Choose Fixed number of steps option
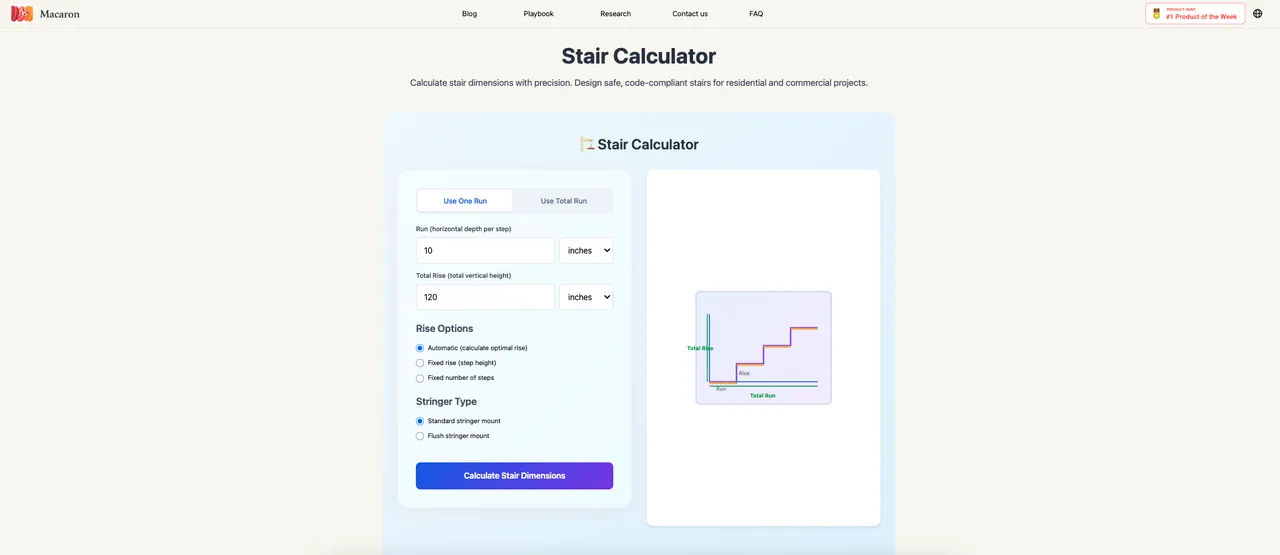Viewport: 1280px width, 555px height. pos(420,378)
